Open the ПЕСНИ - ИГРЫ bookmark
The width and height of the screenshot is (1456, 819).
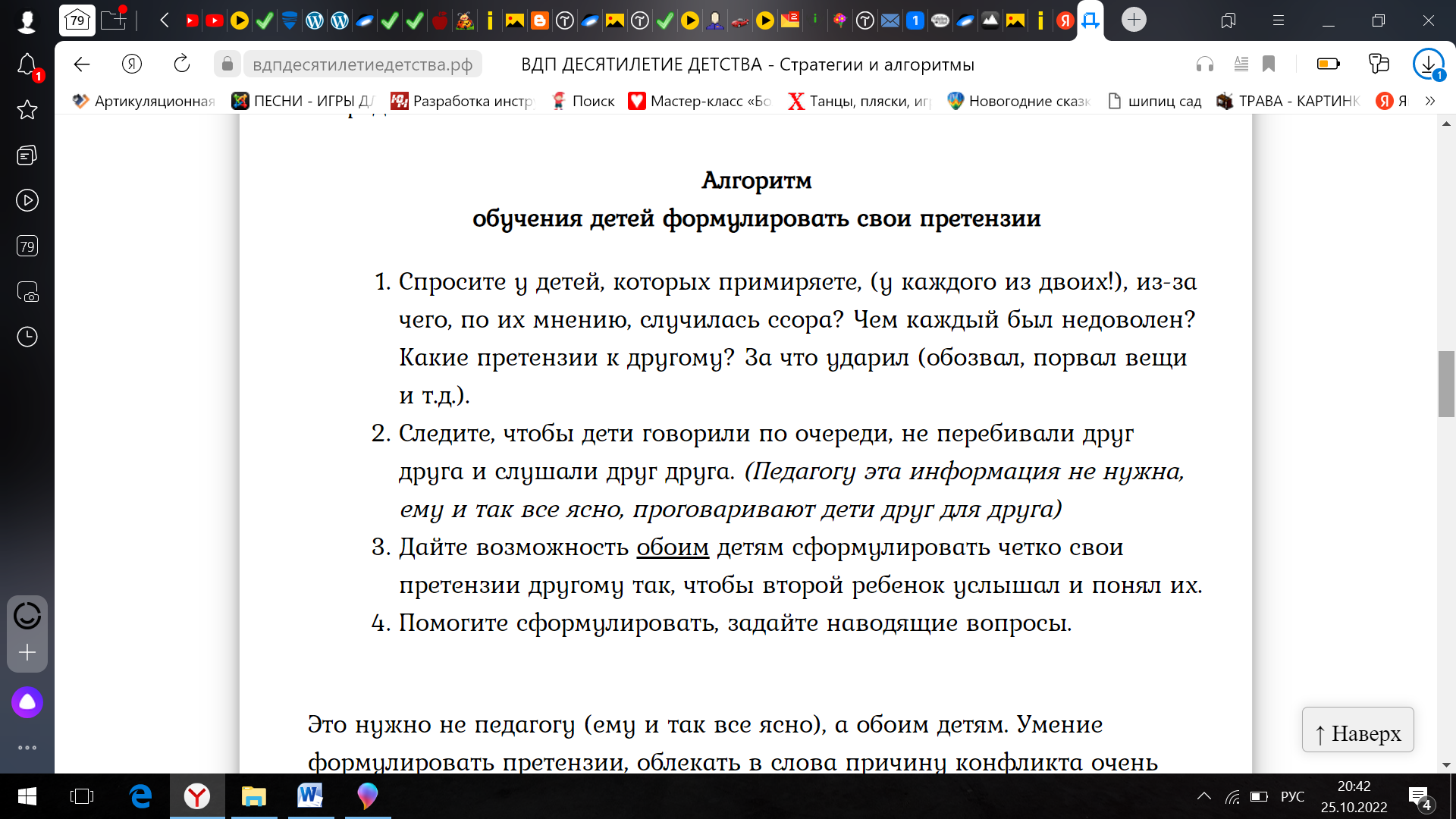tap(303, 101)
